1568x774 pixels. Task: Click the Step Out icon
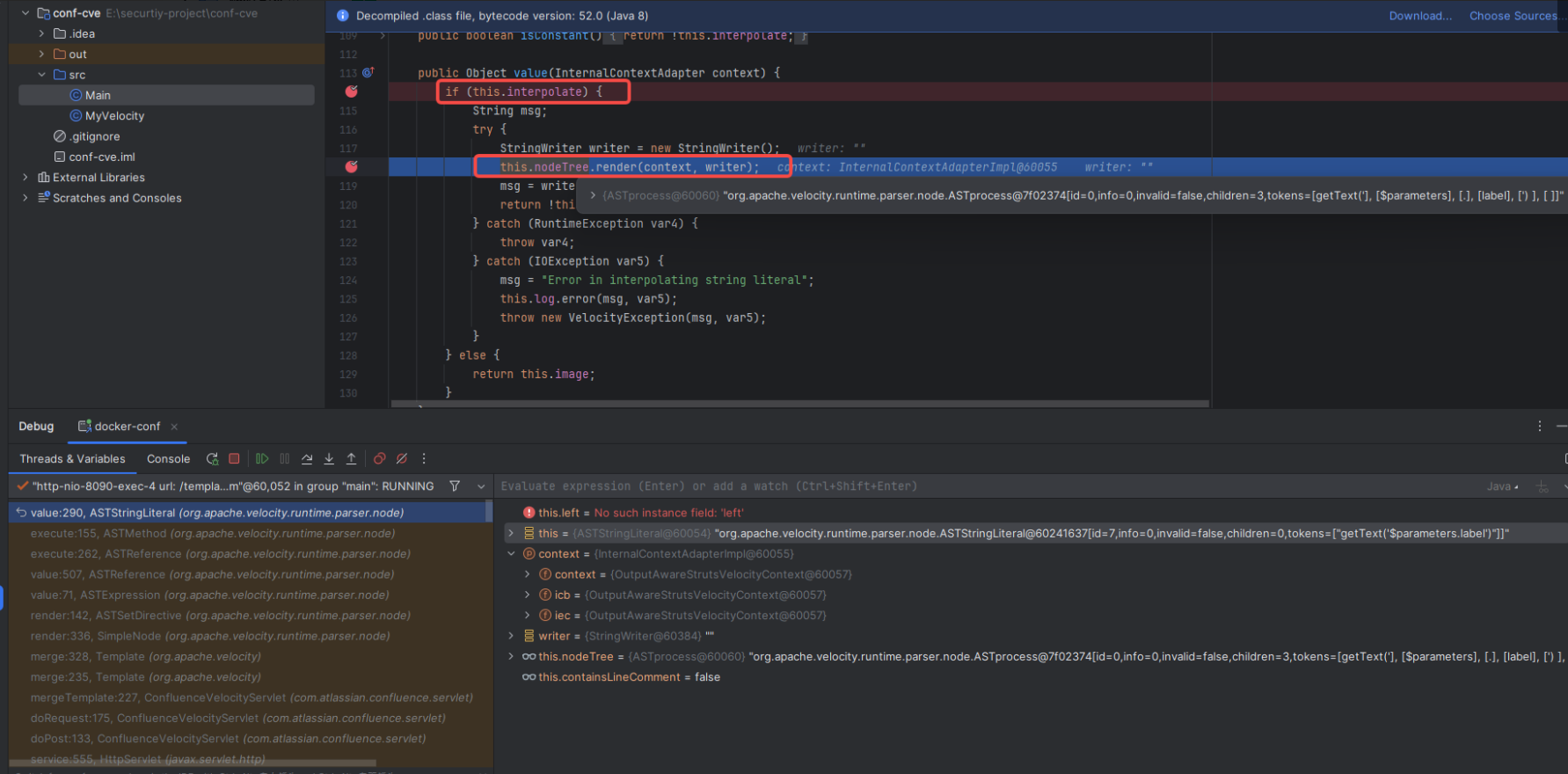[x=351, y=459]
